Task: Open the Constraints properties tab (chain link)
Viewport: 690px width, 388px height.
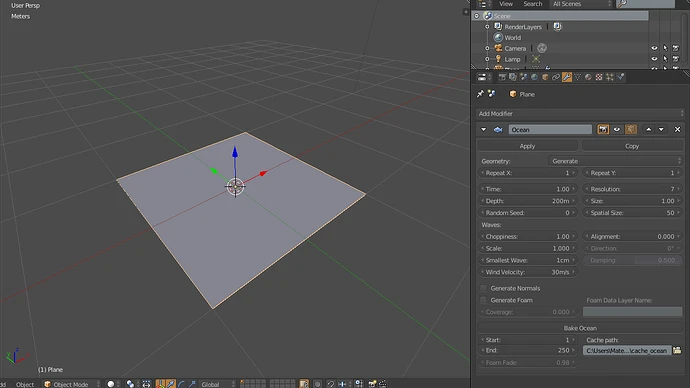Action: tap(556, 77)
